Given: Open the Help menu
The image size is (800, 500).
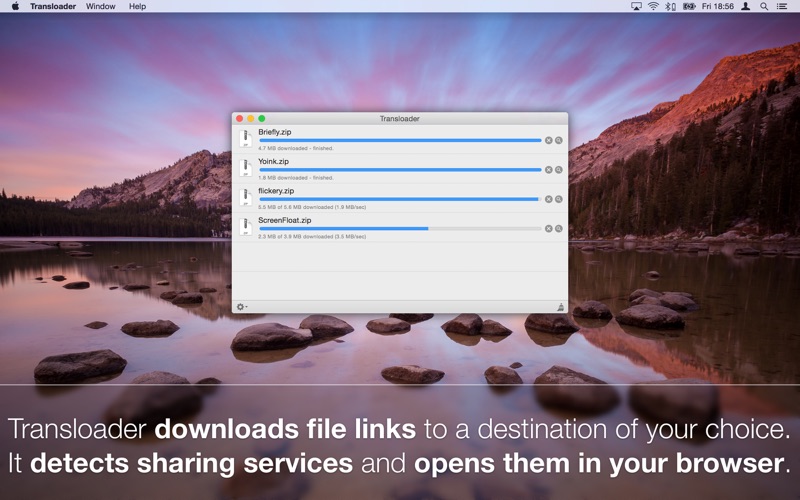Looking at the screenshot, I should 137,6.
